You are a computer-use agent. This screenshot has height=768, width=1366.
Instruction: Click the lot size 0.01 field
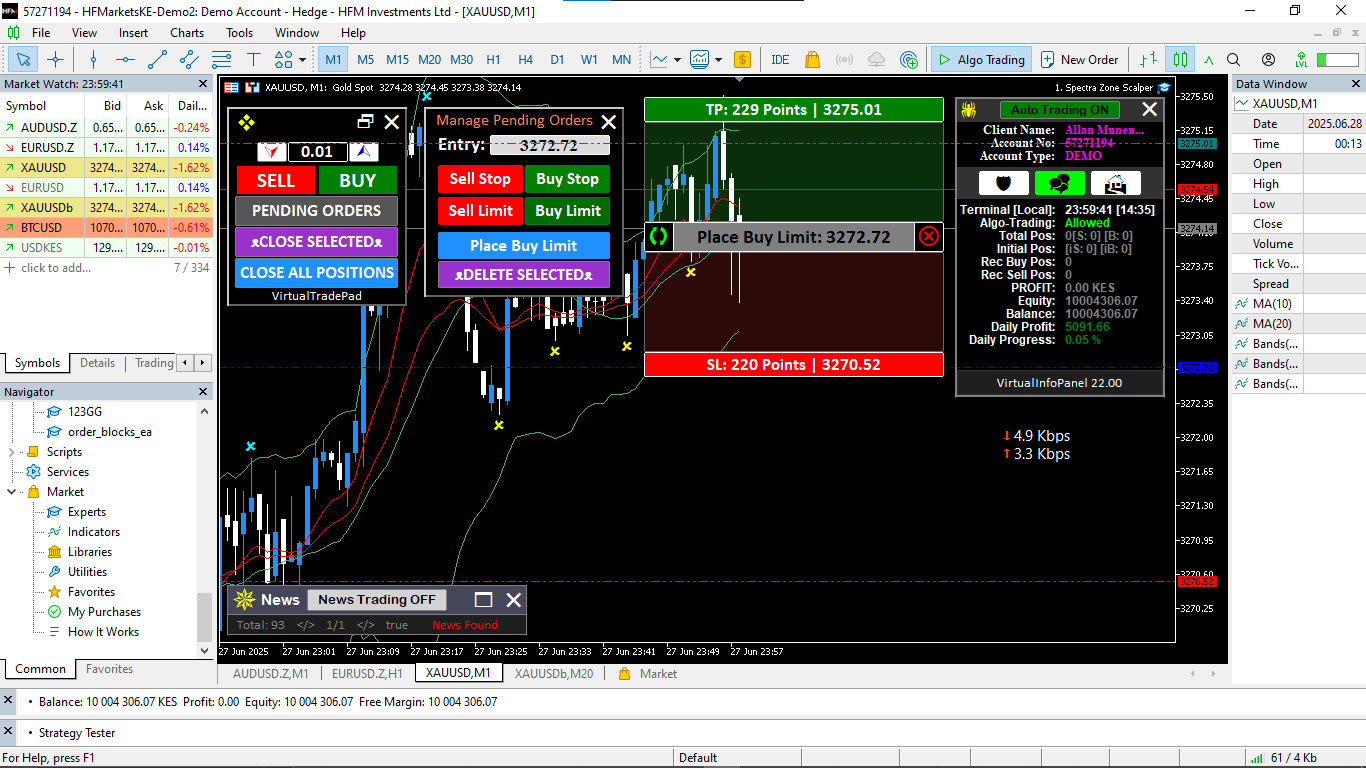[x=317, y=152]
